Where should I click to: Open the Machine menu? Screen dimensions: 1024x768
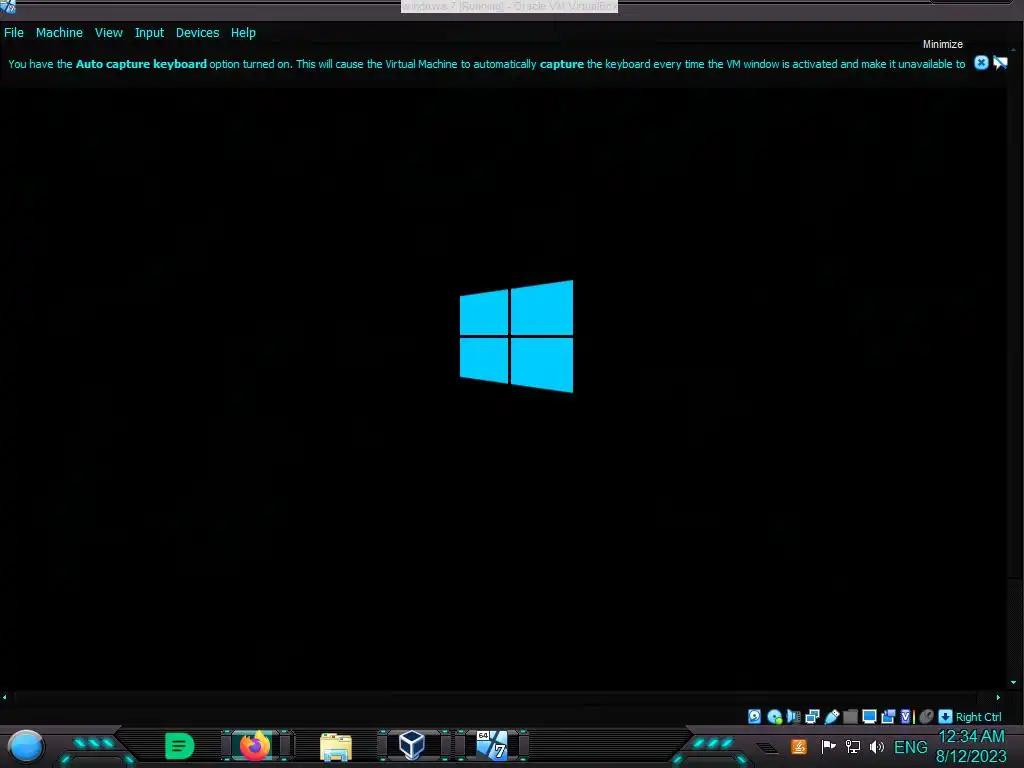[x=59, y=33]
